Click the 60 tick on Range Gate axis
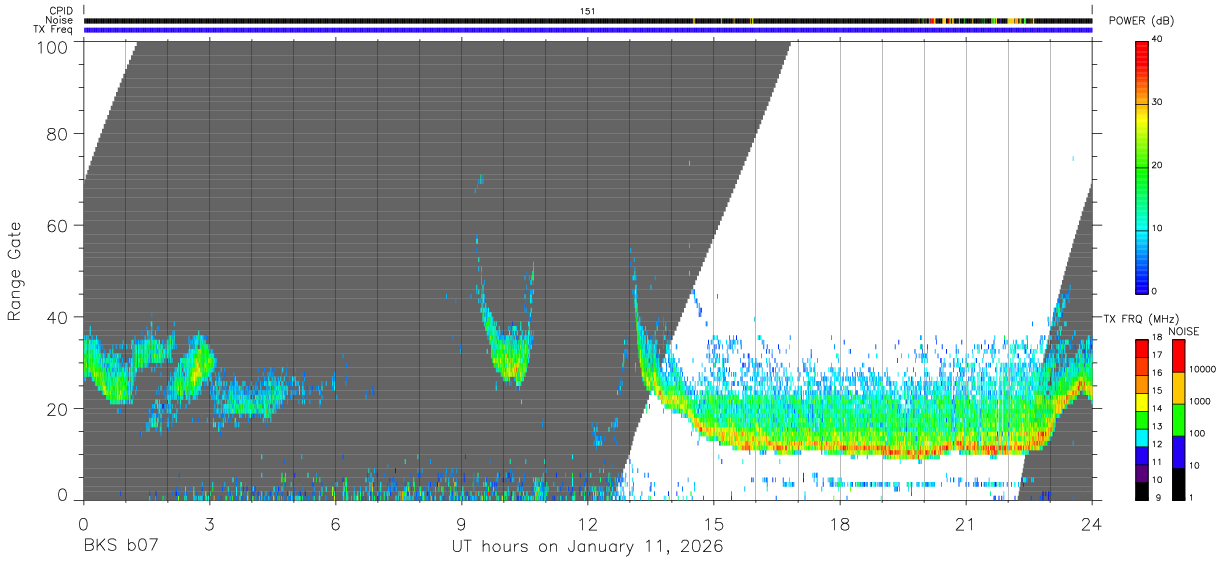The height and width of the screenshot is (567, 1228). click(x=57, y=225)
